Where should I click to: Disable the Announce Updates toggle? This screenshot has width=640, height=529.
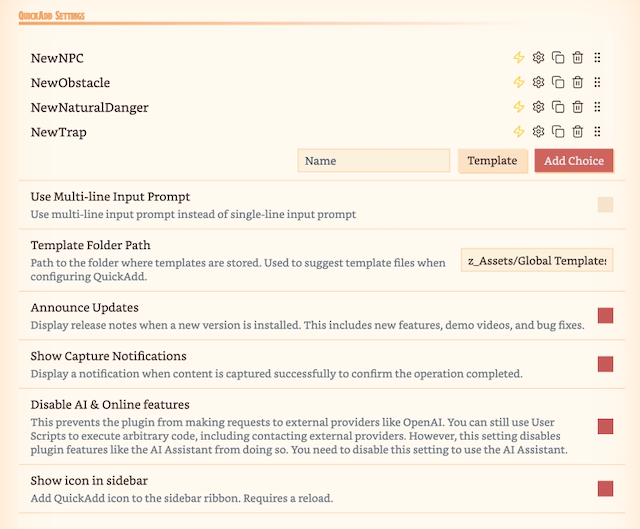(x=605, y=316)
